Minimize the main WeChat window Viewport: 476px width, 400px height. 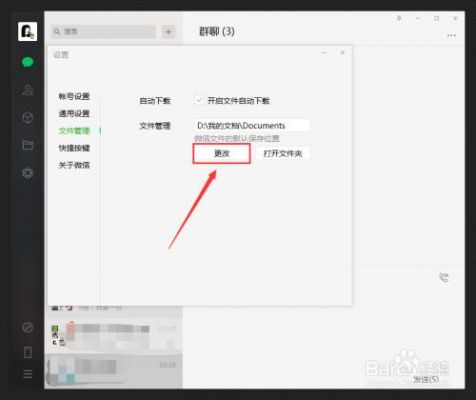click(418, 18)
